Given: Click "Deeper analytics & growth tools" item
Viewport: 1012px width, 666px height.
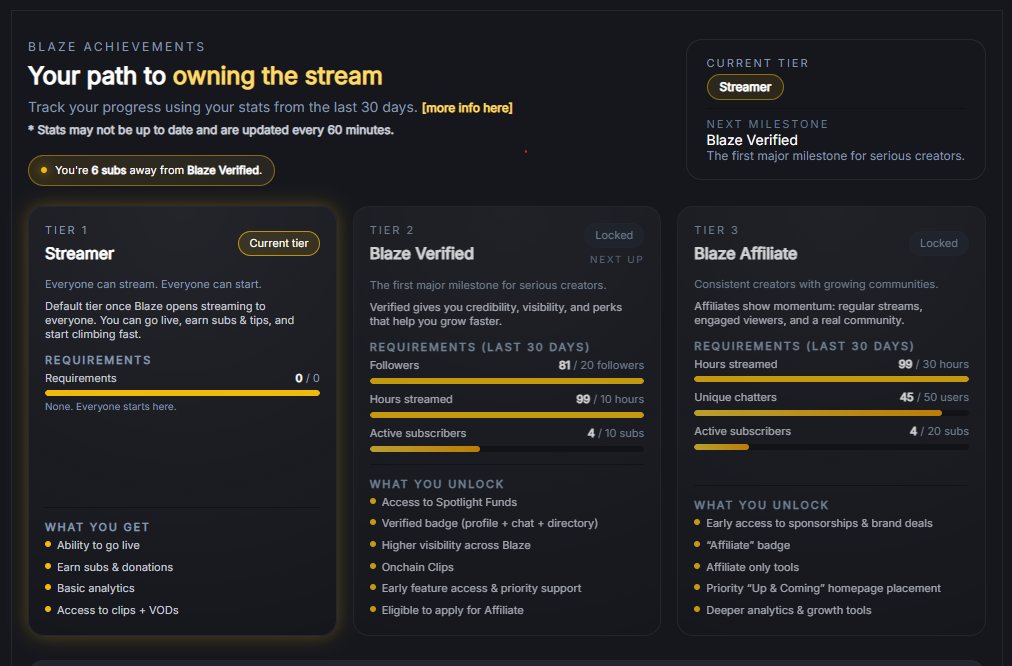Looking at the screenshot, I should point(788,610).
